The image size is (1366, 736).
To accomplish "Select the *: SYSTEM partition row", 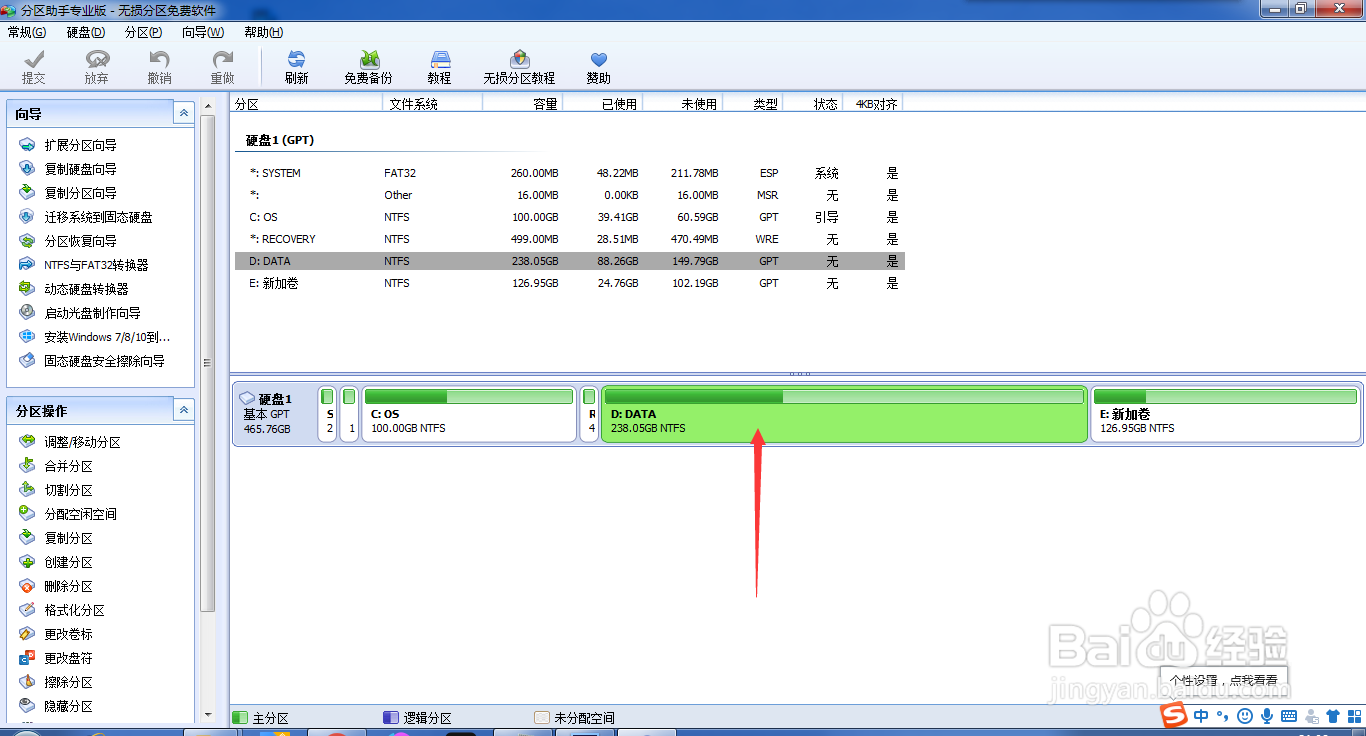I will 570,173.
